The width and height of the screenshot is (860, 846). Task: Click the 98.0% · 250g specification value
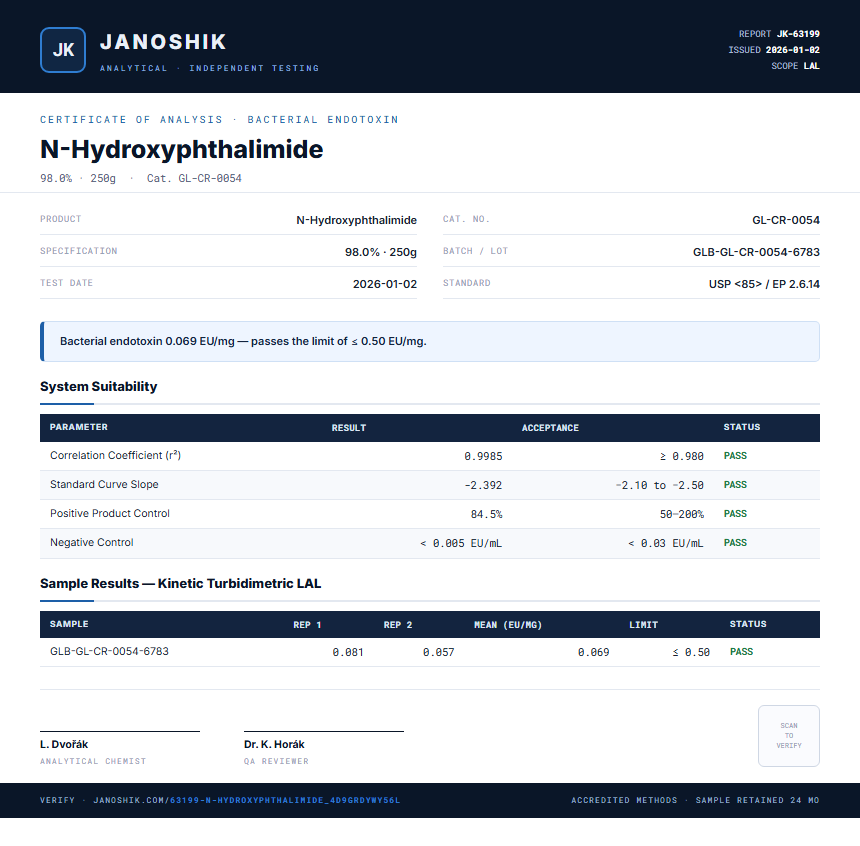pos(381,252)
